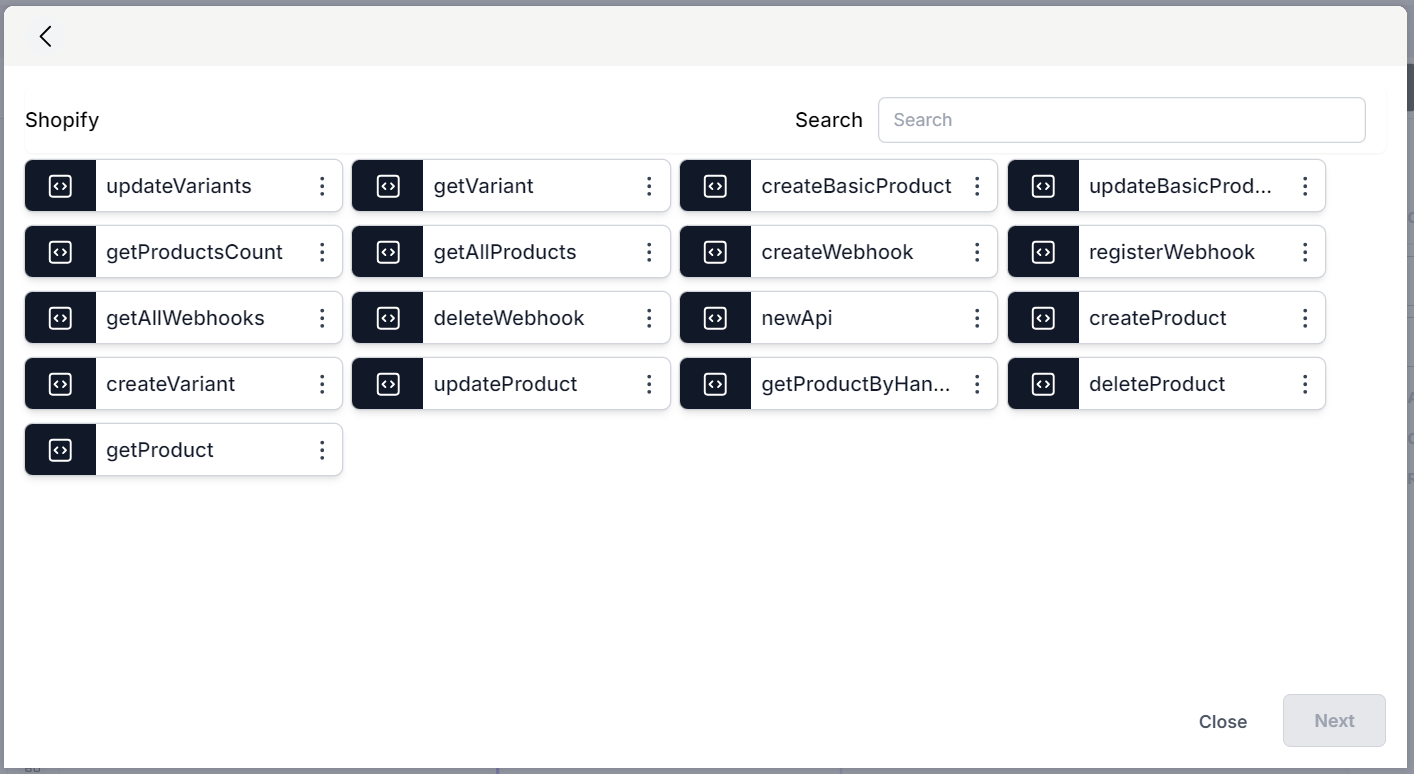Viewport: 1414px width, 774px height.
Task: Show options menu for updateProduct
Action: [649, 384]
